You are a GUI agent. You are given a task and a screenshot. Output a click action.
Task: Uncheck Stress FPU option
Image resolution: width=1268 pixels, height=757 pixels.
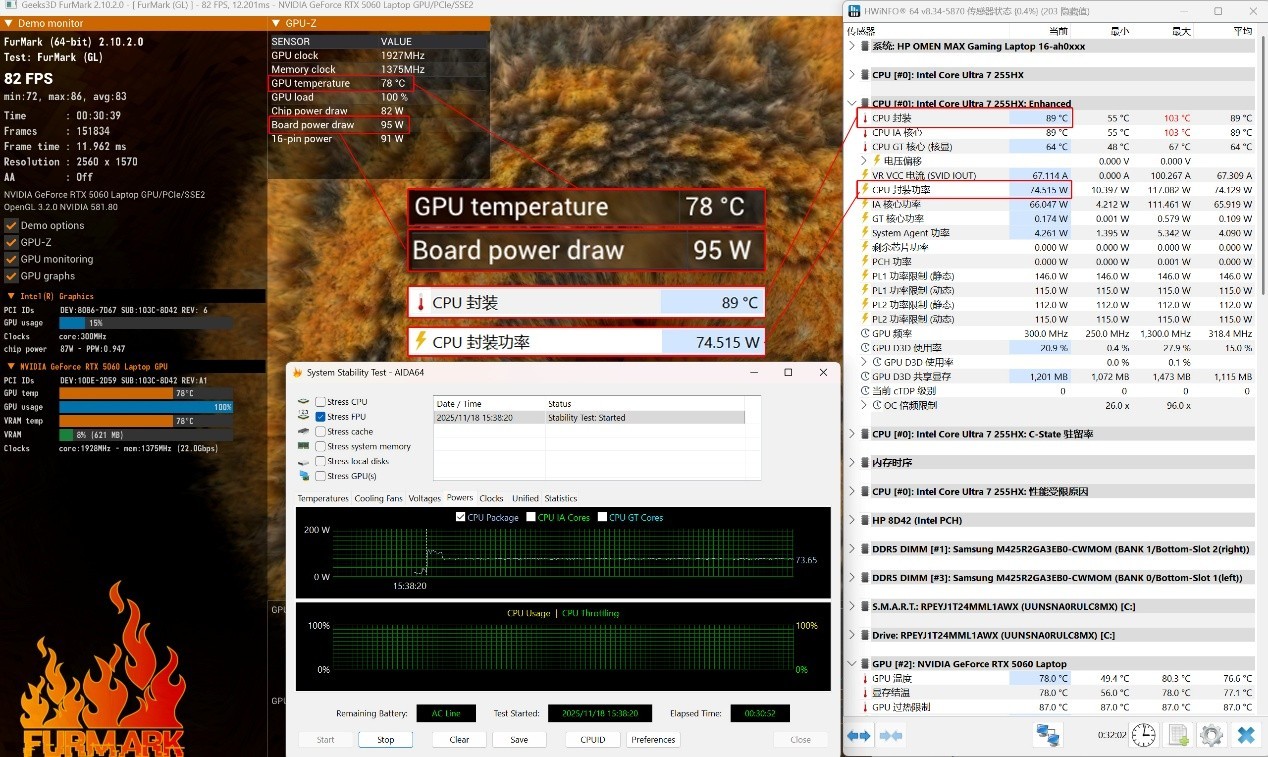pos(320,417)
